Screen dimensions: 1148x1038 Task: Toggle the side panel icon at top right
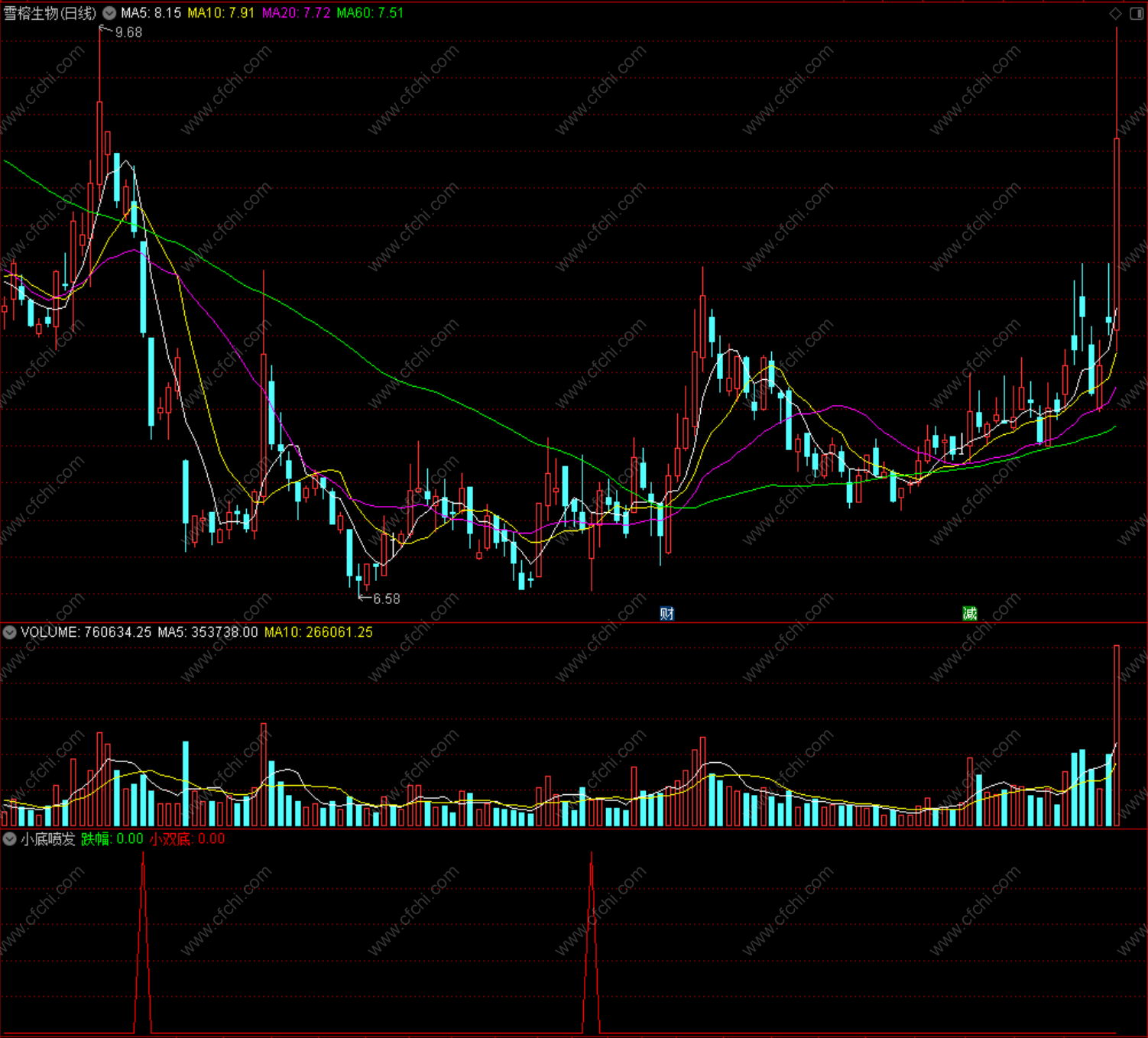click(x=1137, y=13)
